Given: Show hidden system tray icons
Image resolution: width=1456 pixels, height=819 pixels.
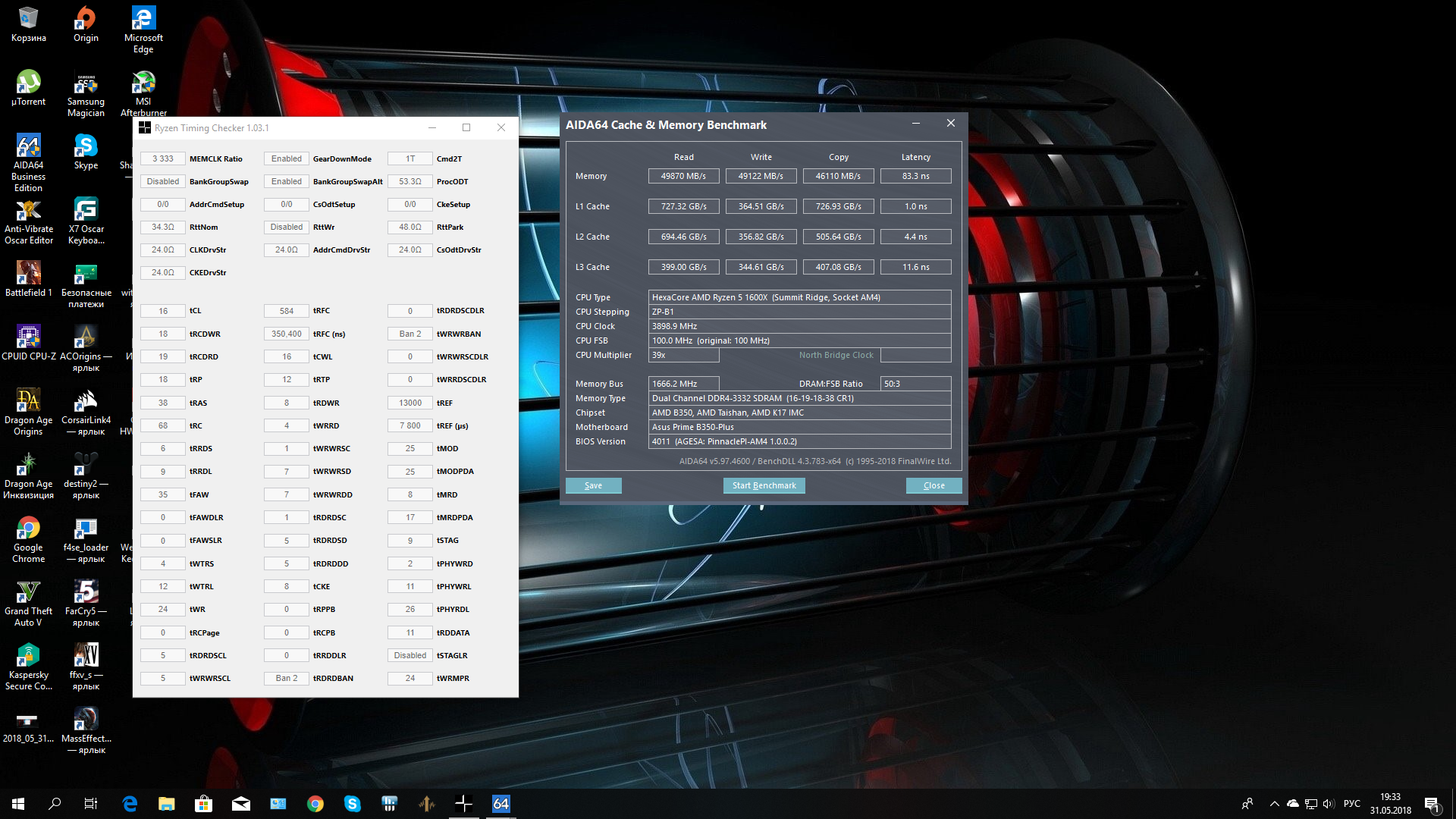Looking at the screenshot, I should [x=1274, y=804].
